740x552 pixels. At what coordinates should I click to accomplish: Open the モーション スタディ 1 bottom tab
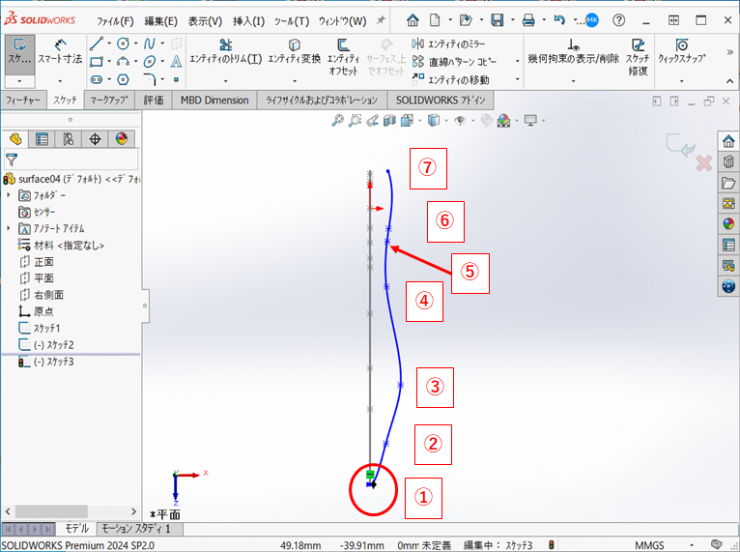[x=136, y=528]
